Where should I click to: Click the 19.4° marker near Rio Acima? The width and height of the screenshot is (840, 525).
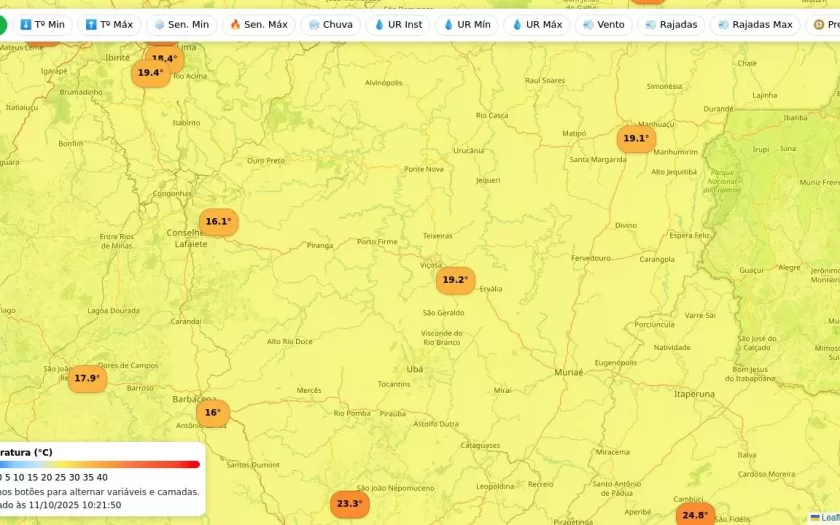click(x=150, y=73)
